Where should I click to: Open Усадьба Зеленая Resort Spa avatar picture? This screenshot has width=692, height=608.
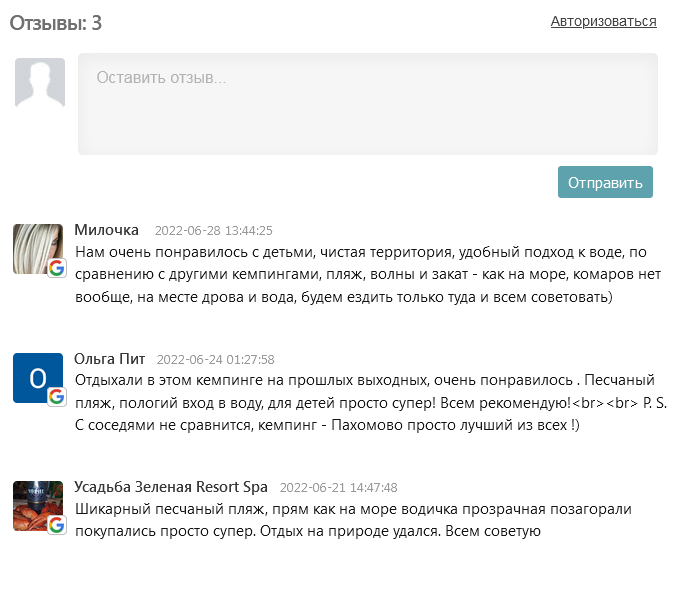[x=36, y=504]
